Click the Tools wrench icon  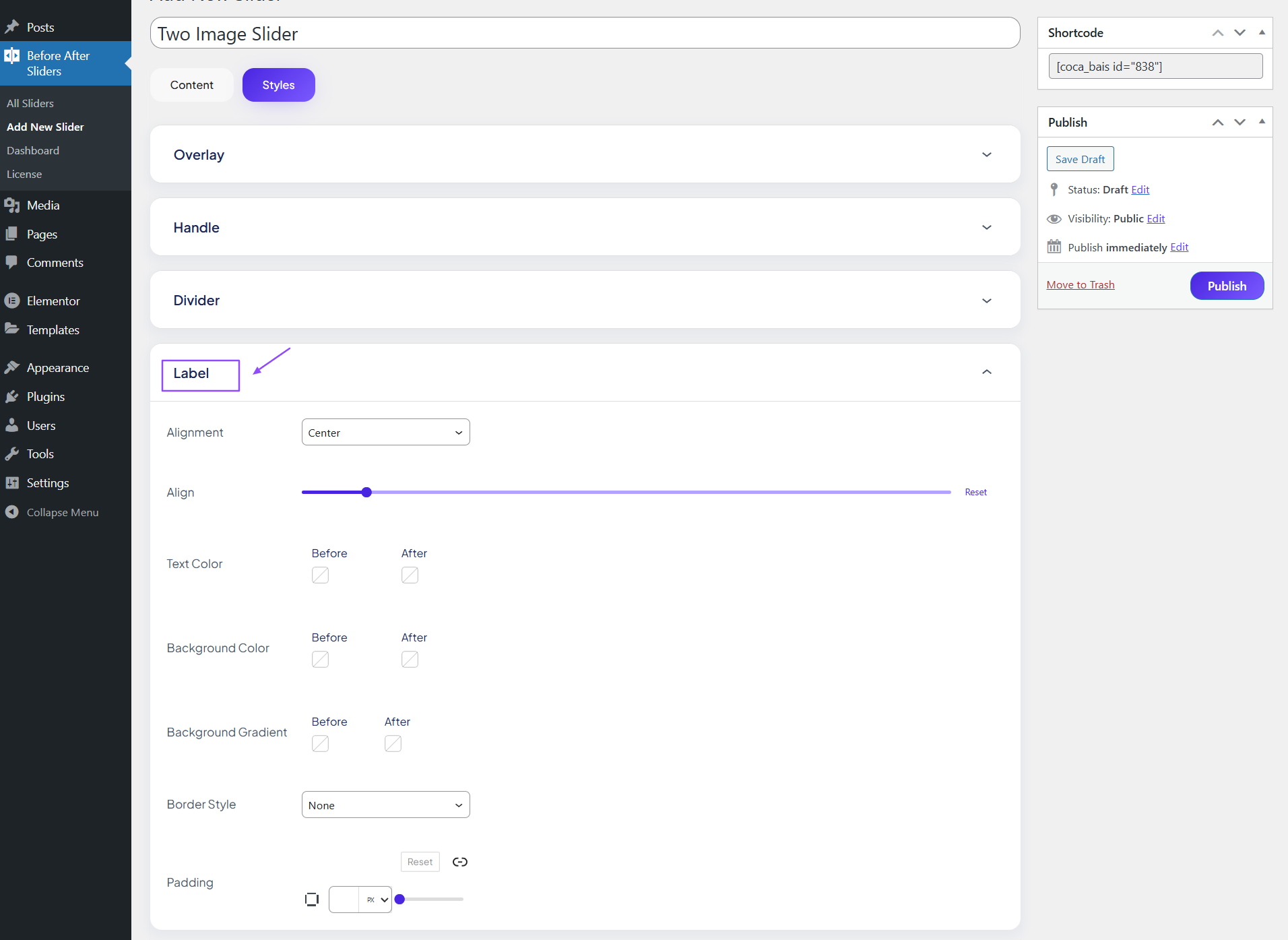[12, 453]
